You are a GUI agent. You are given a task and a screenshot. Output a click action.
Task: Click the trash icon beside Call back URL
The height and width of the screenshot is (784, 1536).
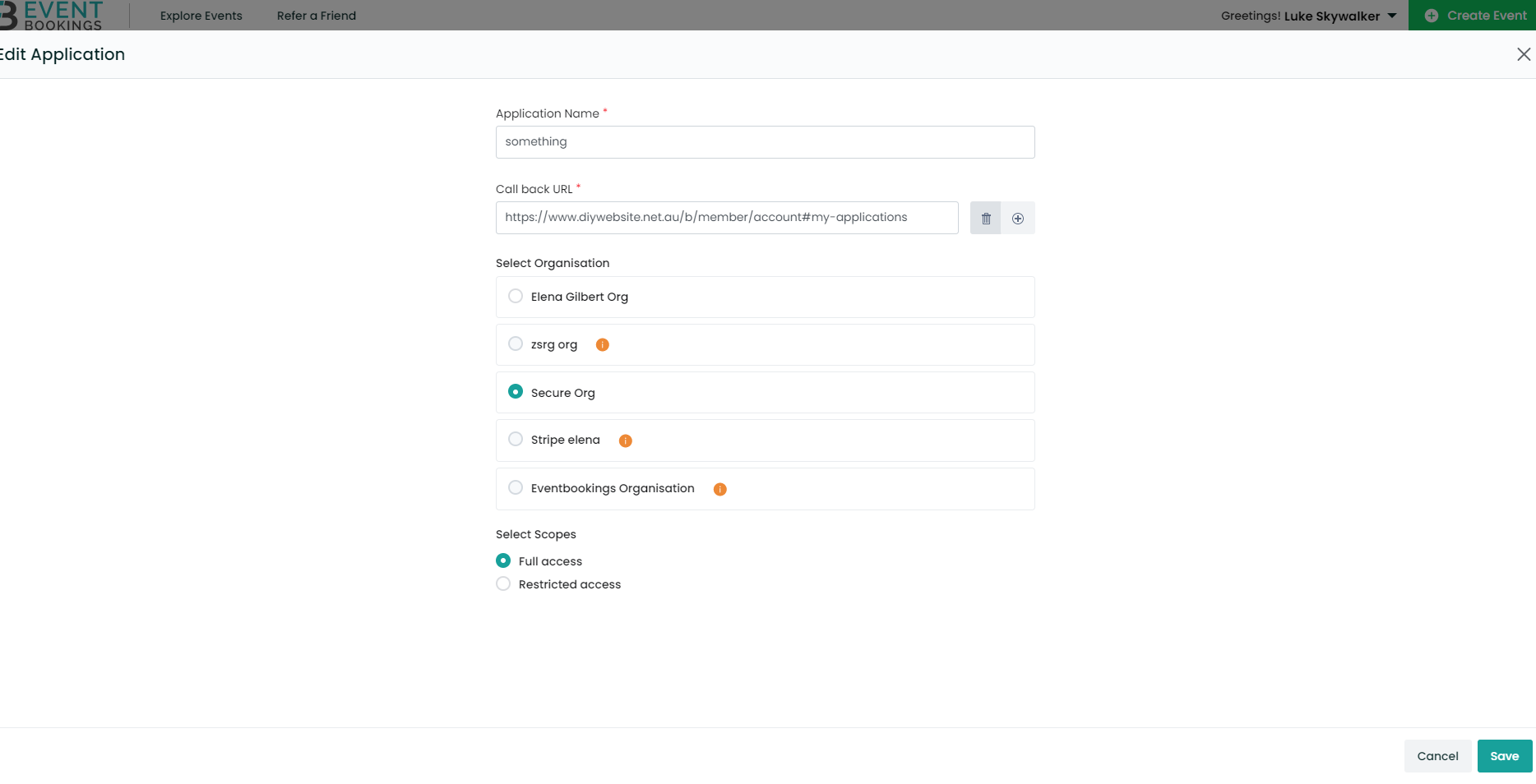985,219
